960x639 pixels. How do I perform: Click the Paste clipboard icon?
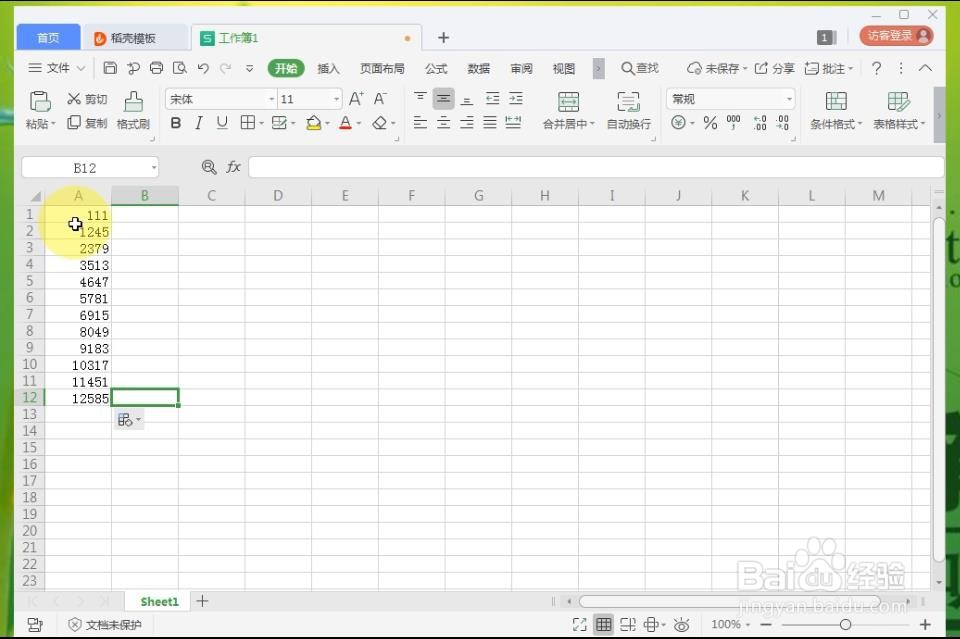pyautogui.click(x=40, y=101)
